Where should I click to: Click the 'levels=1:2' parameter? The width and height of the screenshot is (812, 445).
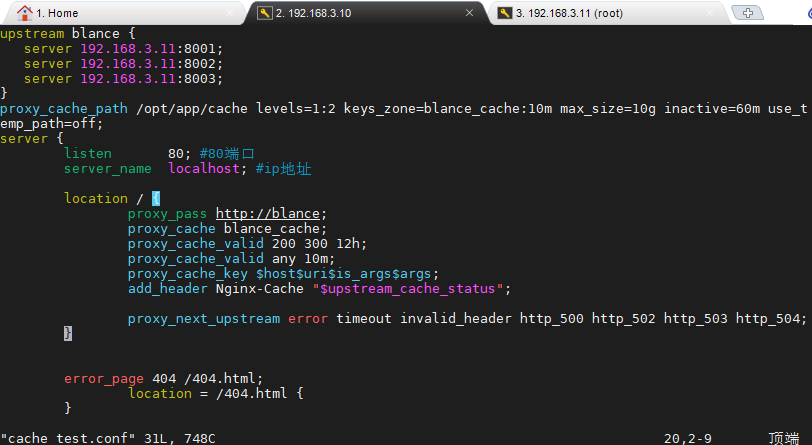(x=295, y=109)
